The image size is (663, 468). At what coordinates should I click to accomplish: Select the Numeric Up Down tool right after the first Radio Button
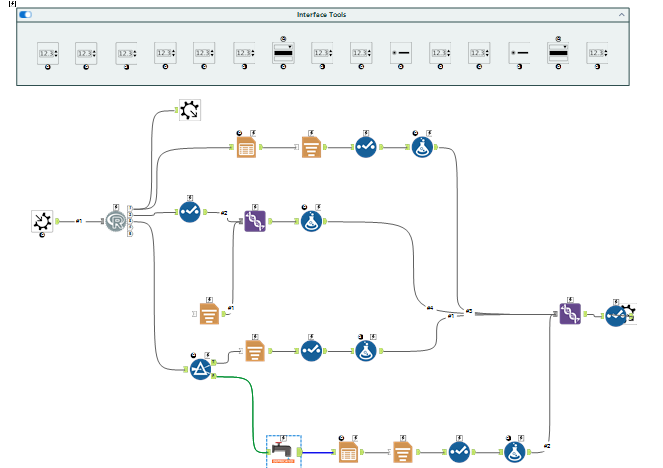pyautogui.click(x=440, y=53)
